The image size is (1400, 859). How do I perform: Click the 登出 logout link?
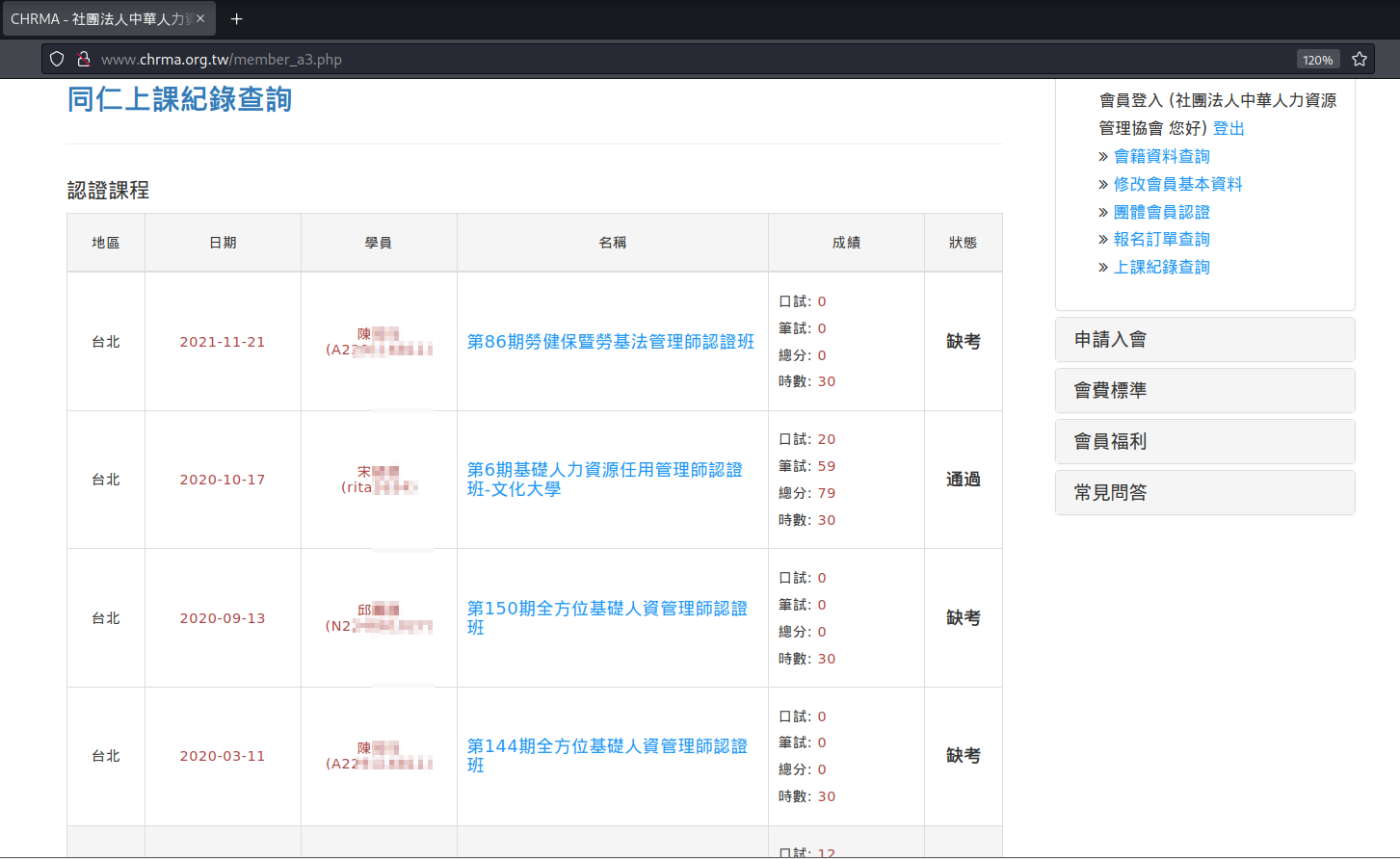1228,128
